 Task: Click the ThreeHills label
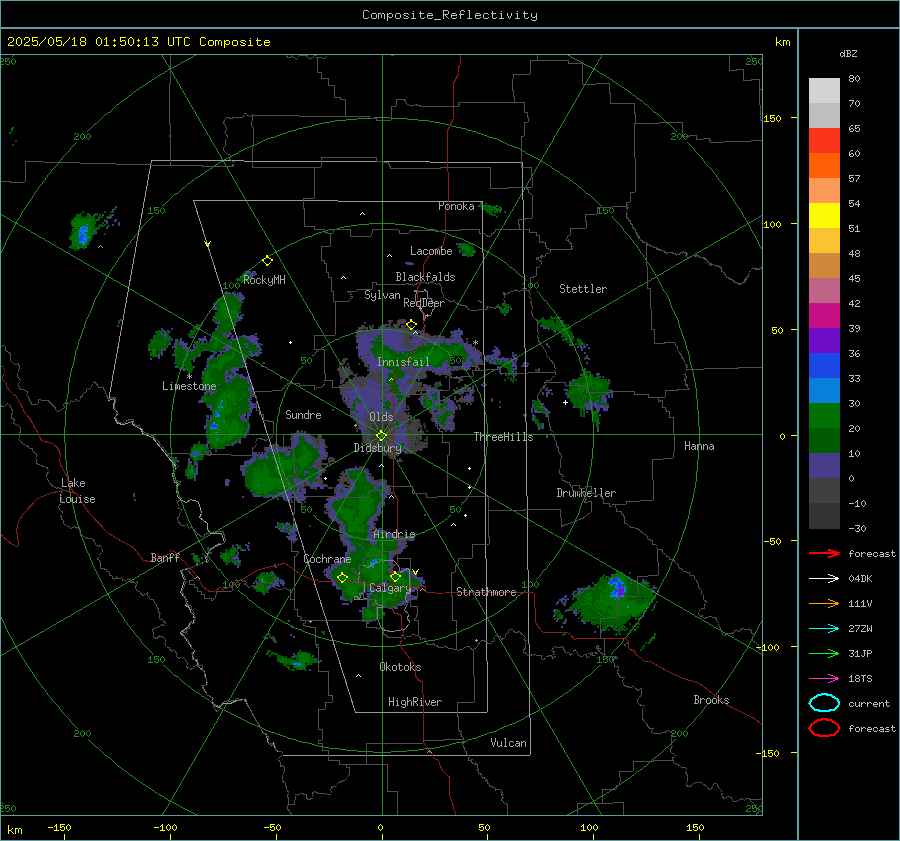[503, 437]
